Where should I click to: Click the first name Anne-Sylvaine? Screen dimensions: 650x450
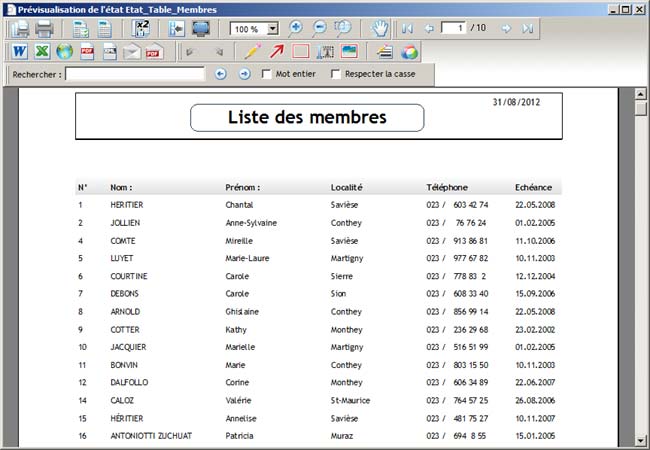251,223
